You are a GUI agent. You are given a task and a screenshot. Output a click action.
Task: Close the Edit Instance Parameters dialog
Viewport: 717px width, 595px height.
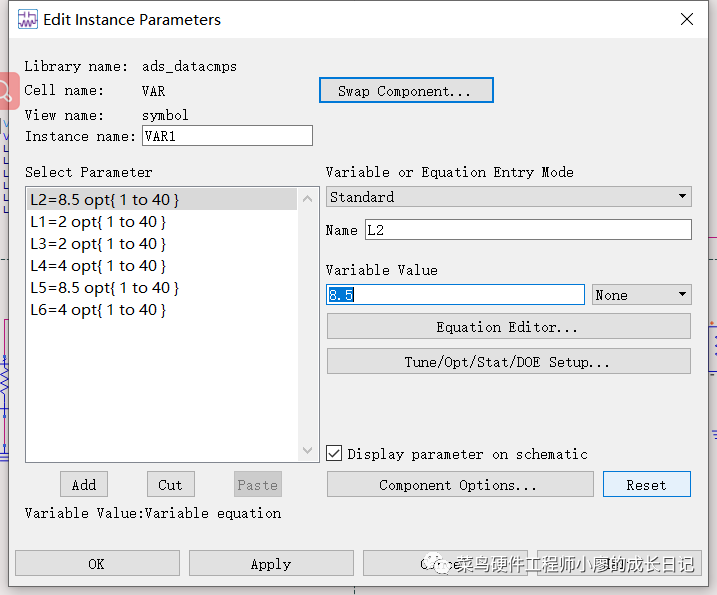[686, 19]
